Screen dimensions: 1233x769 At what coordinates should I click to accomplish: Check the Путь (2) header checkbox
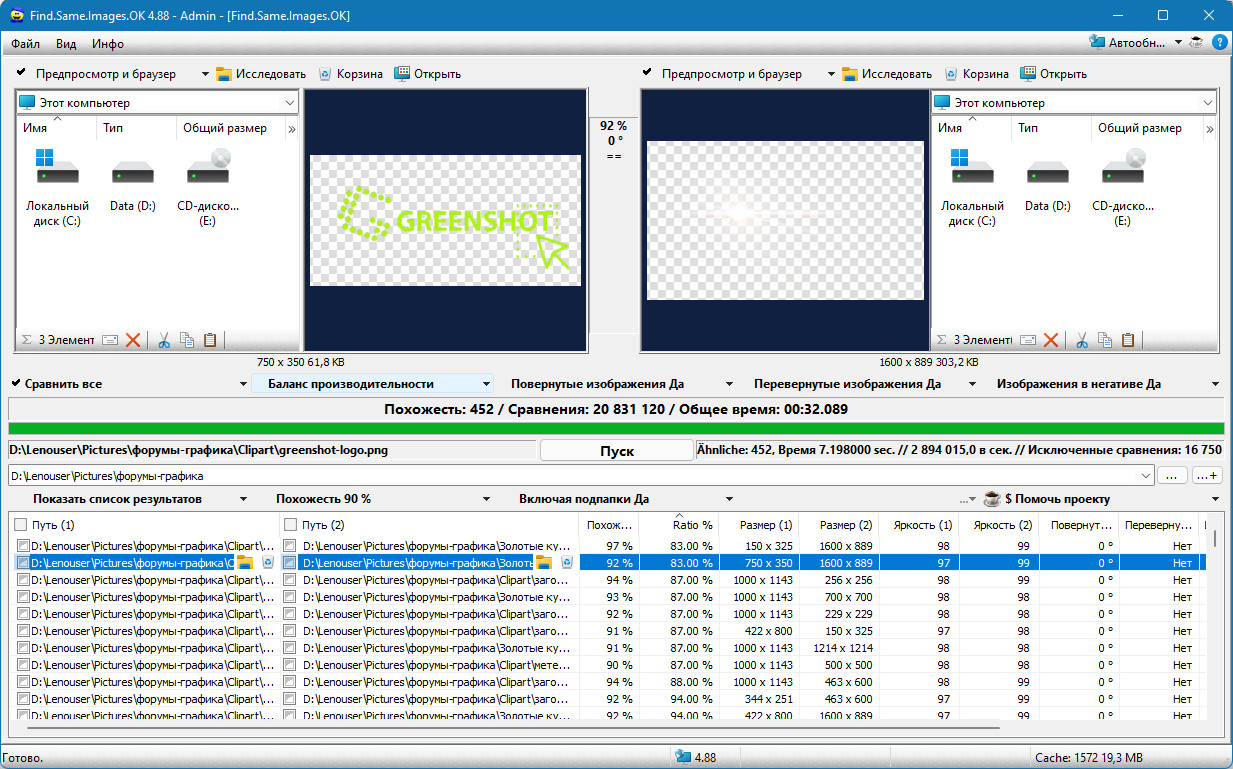point(290,524)
